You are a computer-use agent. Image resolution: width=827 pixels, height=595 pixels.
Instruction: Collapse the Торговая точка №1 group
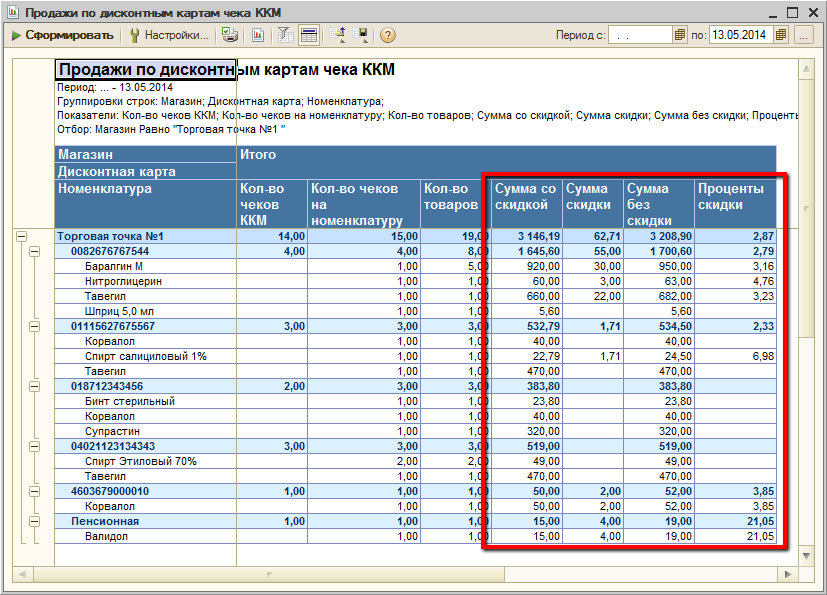point(20,237)
